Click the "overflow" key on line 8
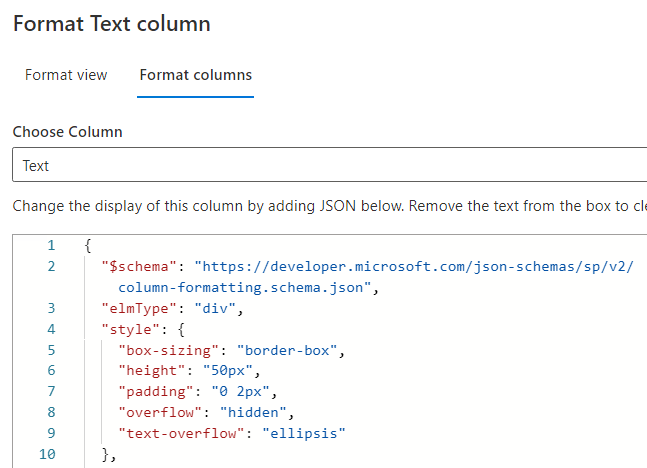647x468 pixels. [x=160, y=412]
